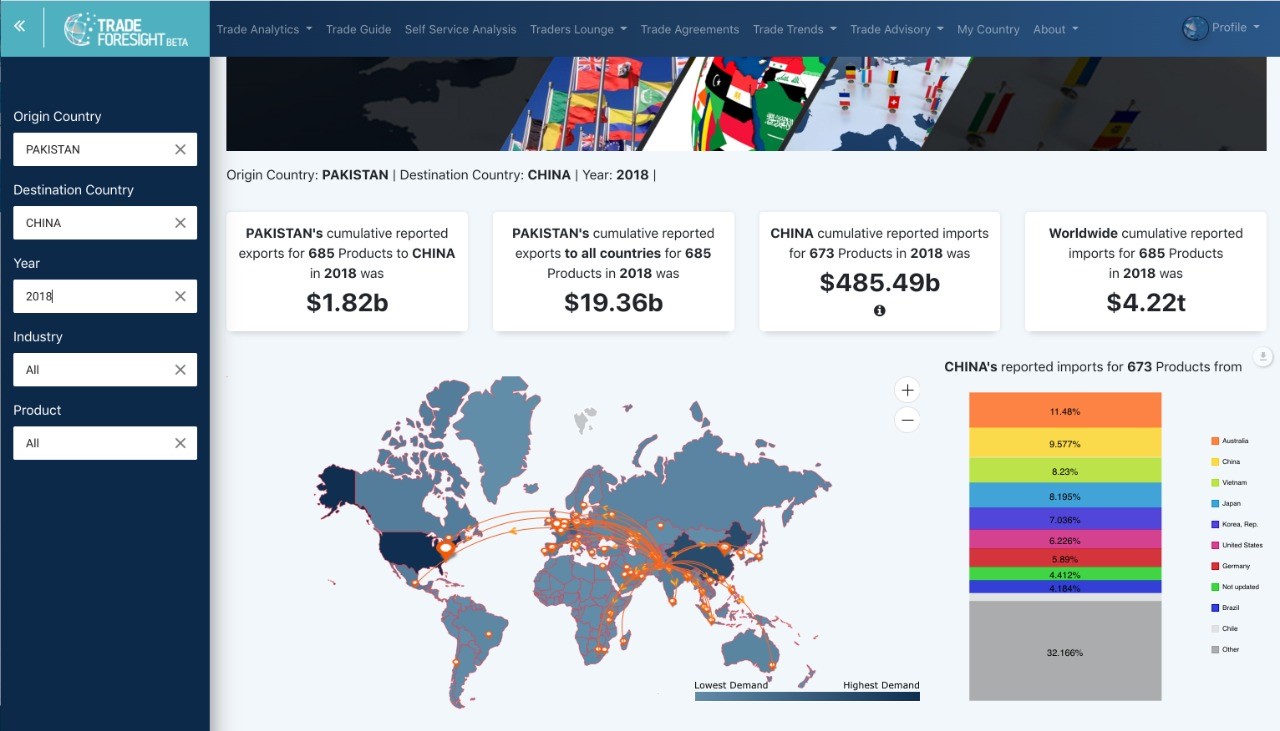The height and width of the screenshot is (731, 1280).
Task: Clear the 2018 year selection
Action: coord(180,296)
